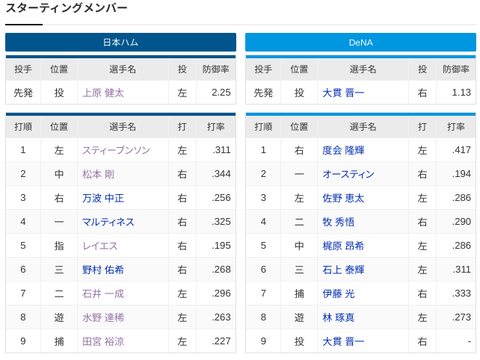480x360 pixels.
Task: Select 野村 佑希 player link
Action: click(x=103, y=270)
